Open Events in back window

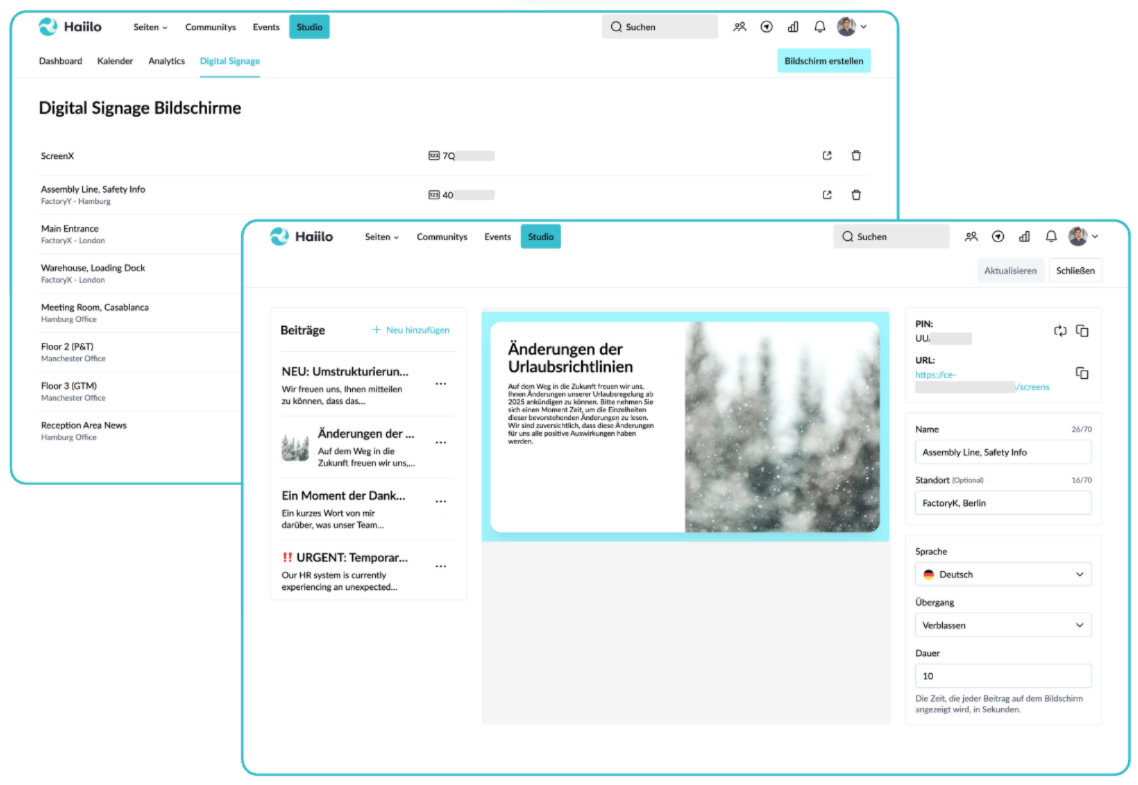pyautogui.click(x=266, y=27)
